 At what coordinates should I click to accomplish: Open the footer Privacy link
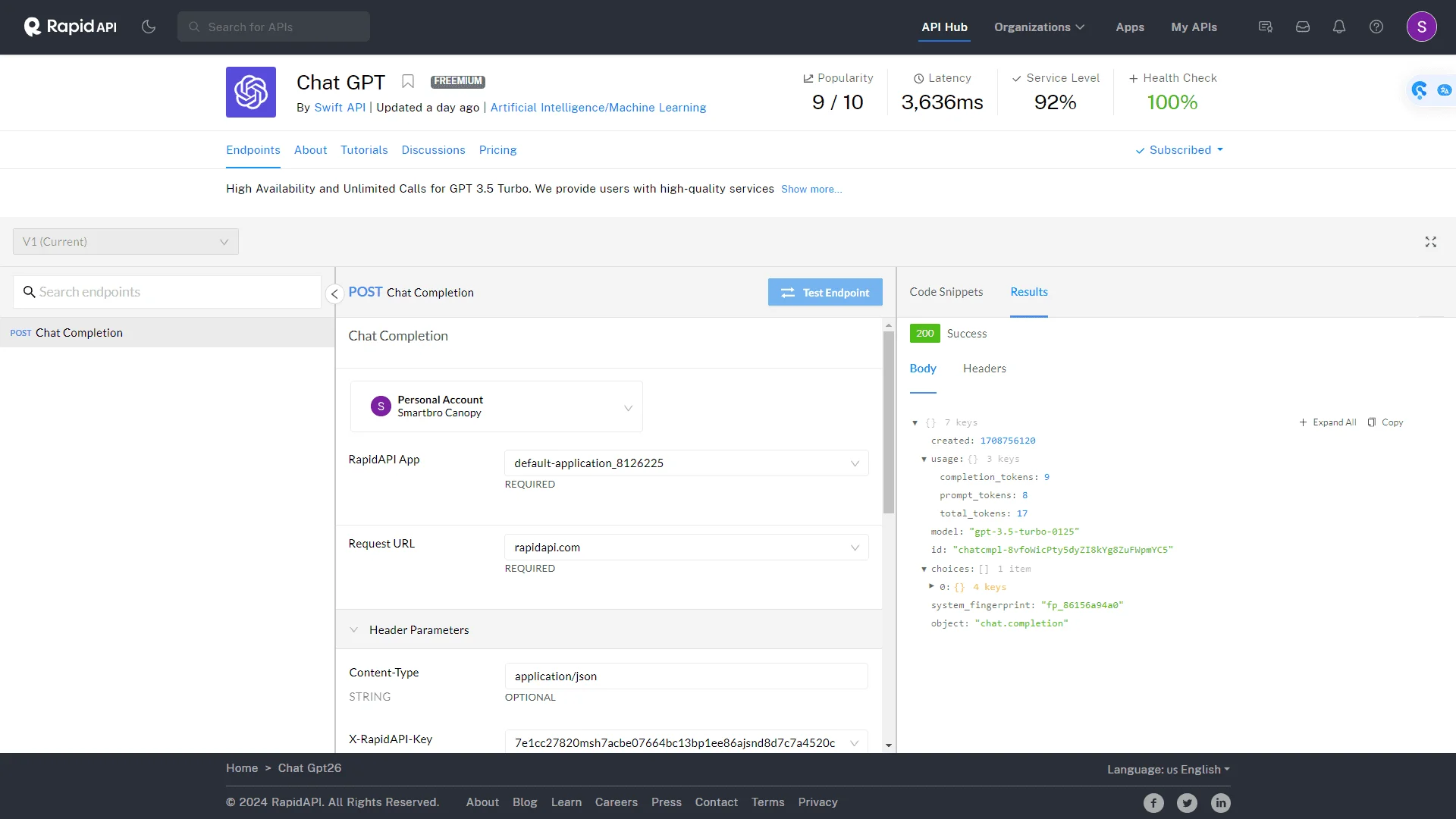pos(817,802)
